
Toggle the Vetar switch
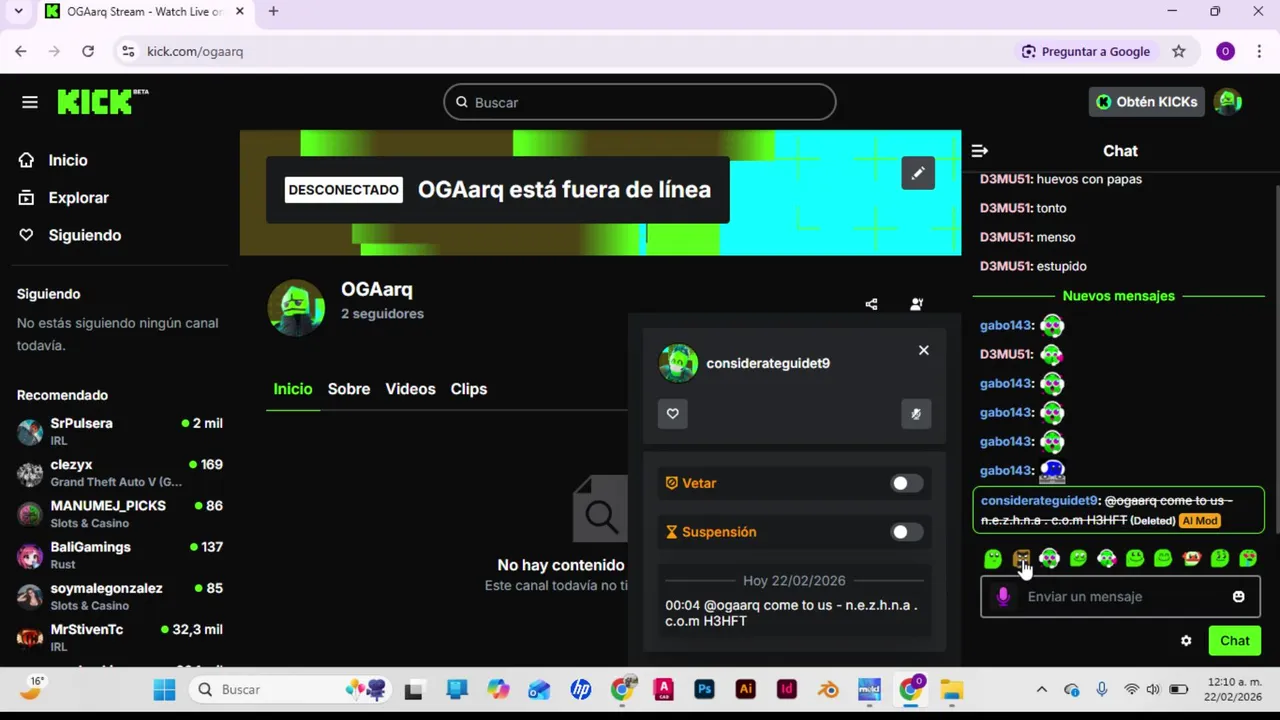(x=907, y=483)
